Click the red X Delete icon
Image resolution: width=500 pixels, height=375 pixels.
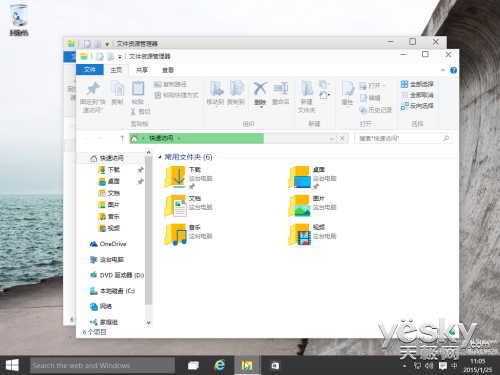tap(260, 88)
